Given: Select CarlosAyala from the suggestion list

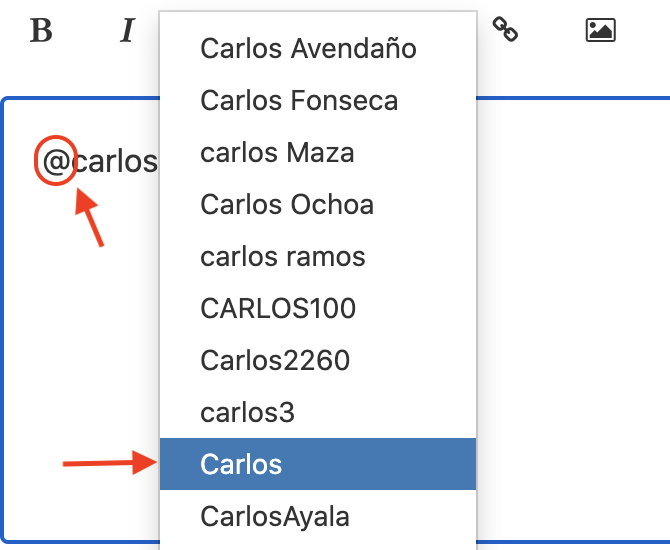Looking at the screenshot, I should click(x=318, y=516).
